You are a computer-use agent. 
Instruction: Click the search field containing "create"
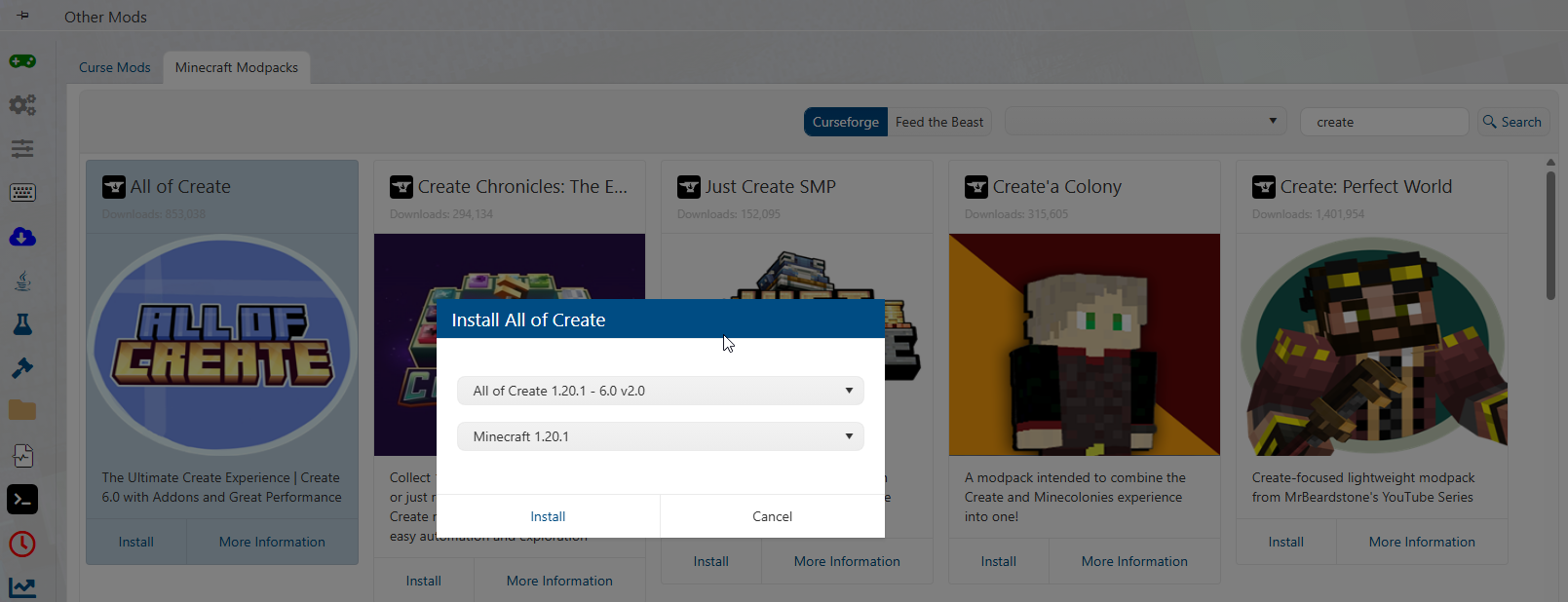pos(1384,122)
